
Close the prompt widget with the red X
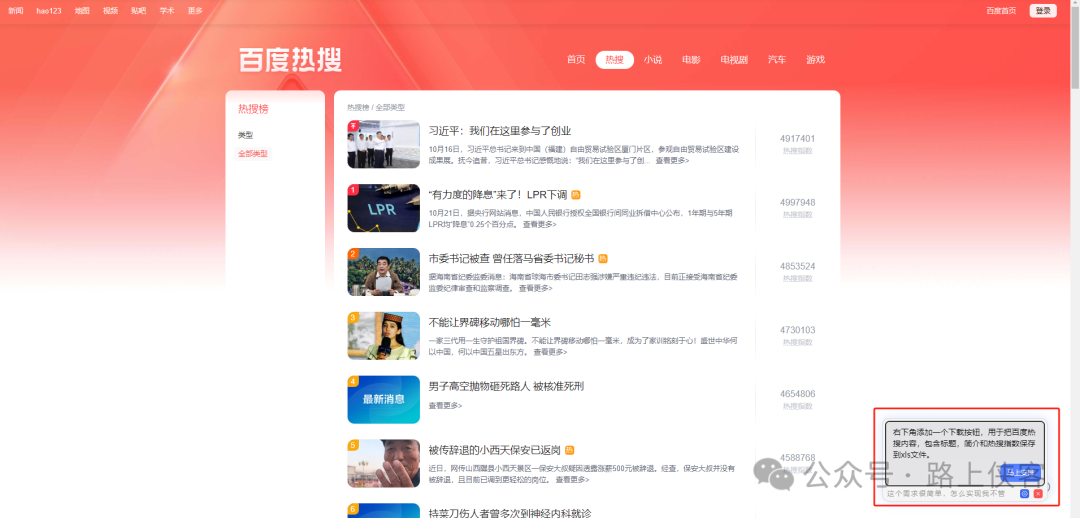click(x=1037, y=493)
